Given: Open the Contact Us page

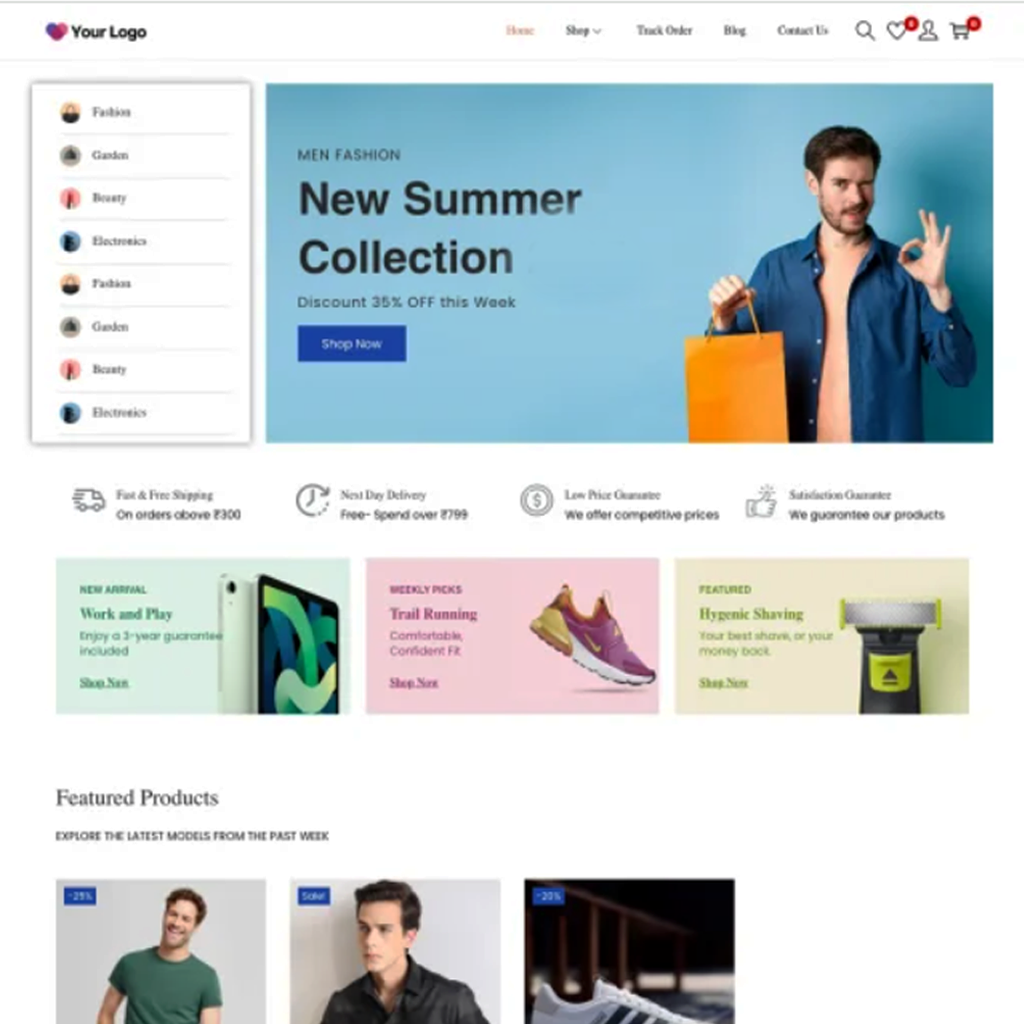Looking at the screenshot, I should click(802, 31).
